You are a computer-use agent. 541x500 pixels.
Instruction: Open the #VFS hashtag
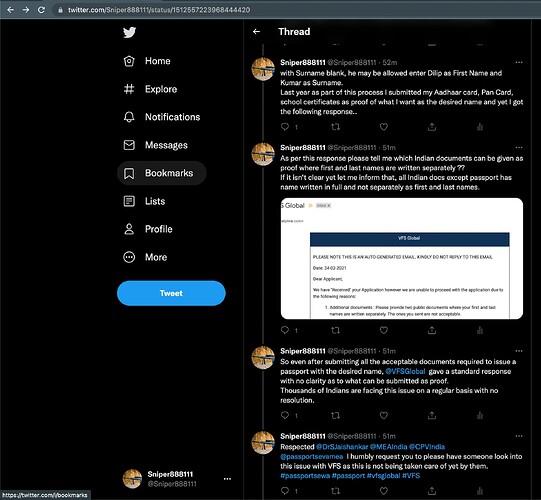(x=411, y=476)
